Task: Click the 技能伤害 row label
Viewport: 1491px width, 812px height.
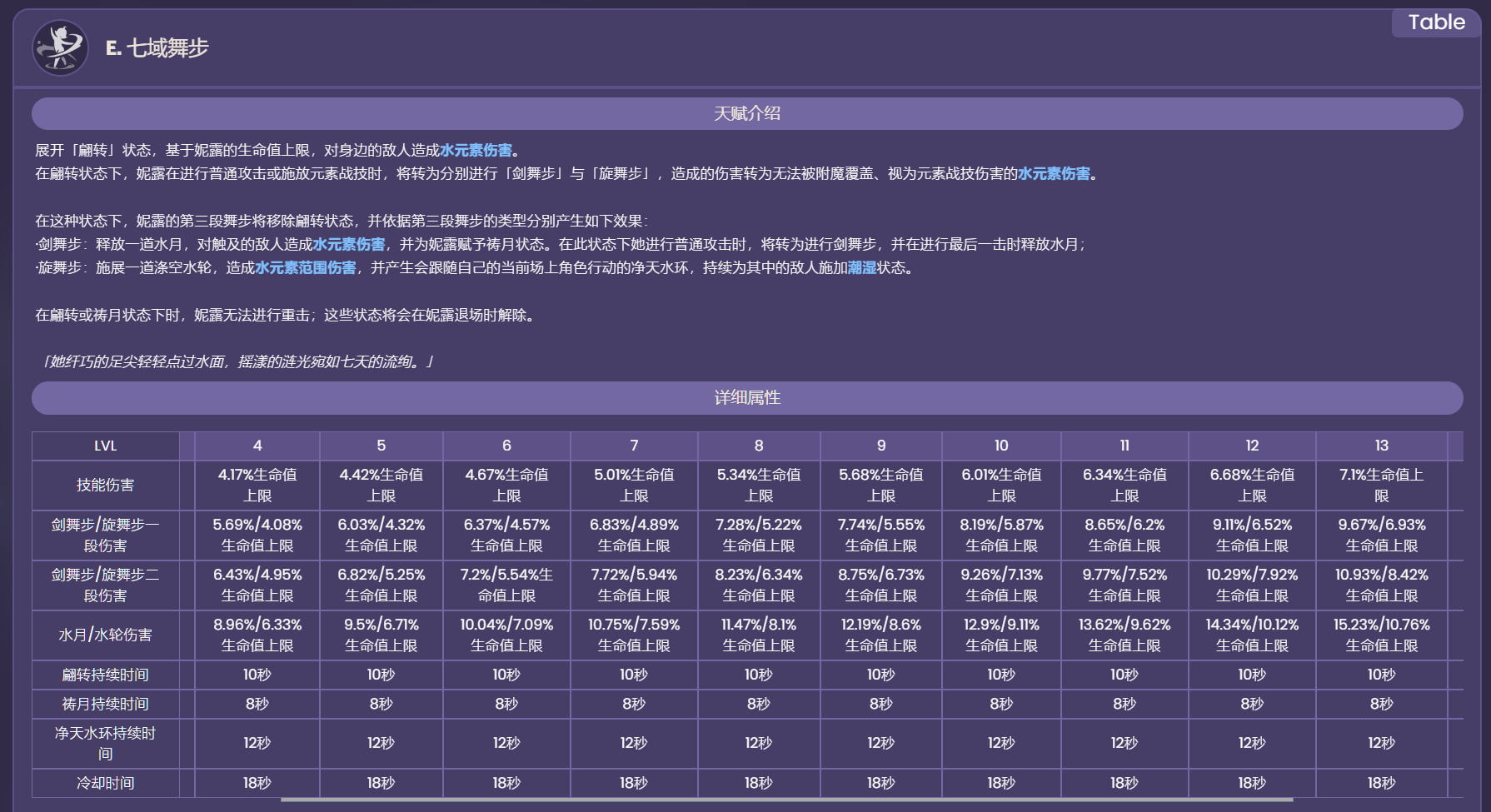Action: click(105, 486)
